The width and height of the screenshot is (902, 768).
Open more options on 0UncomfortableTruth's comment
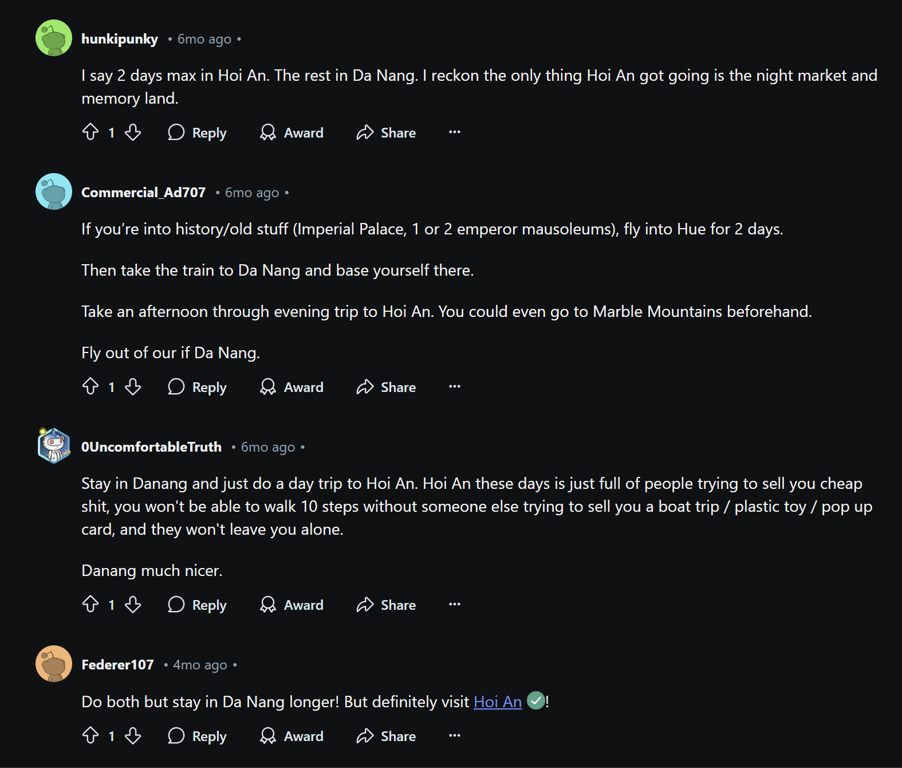[455, 605]
